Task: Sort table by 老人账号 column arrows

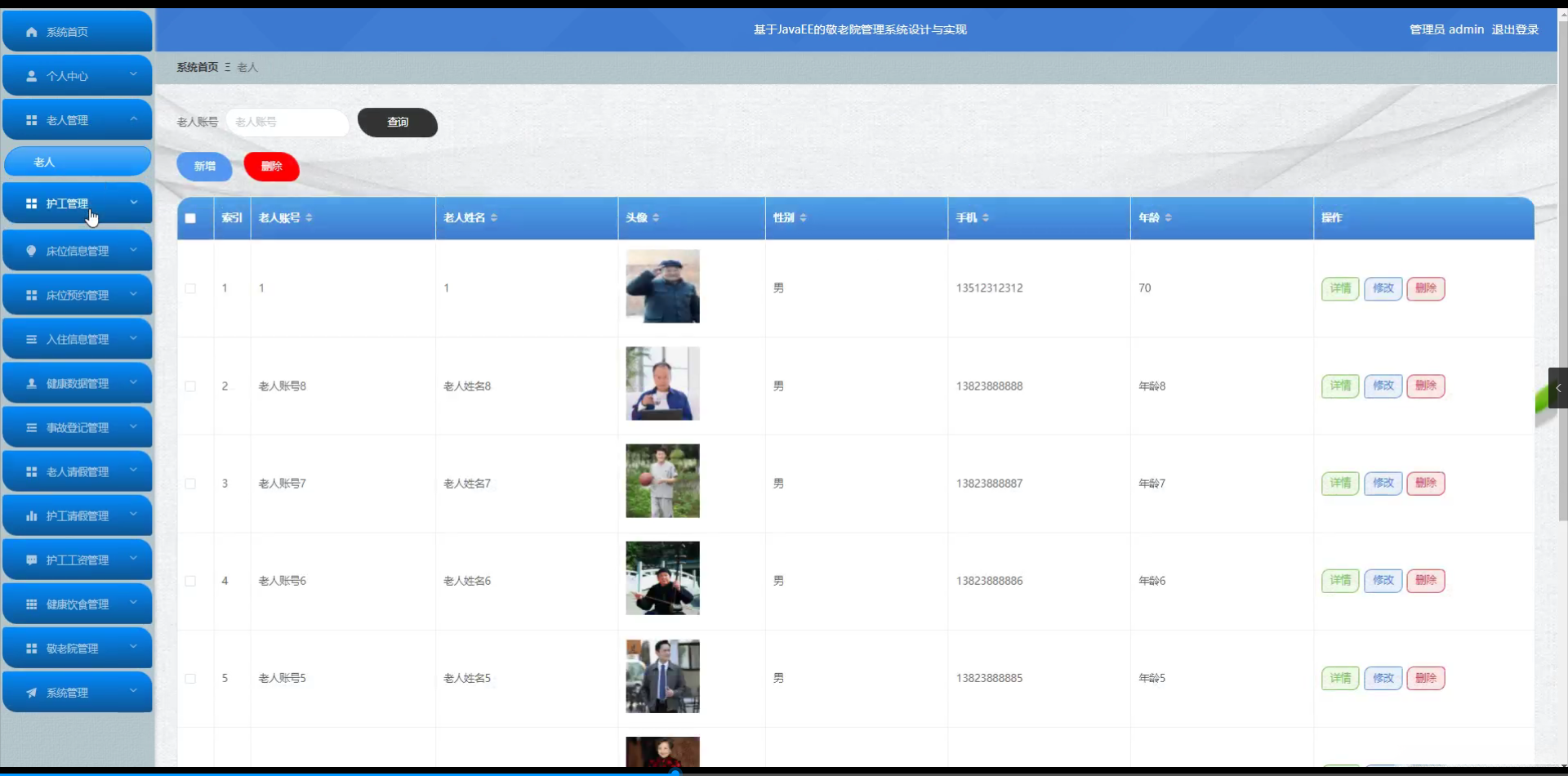Action: [309, 217]
